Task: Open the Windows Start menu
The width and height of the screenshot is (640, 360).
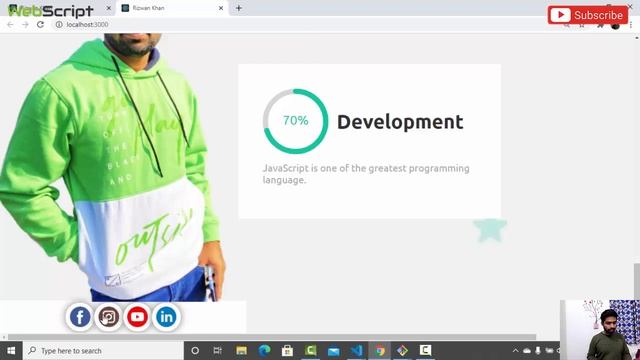Action: pos(11,351)
